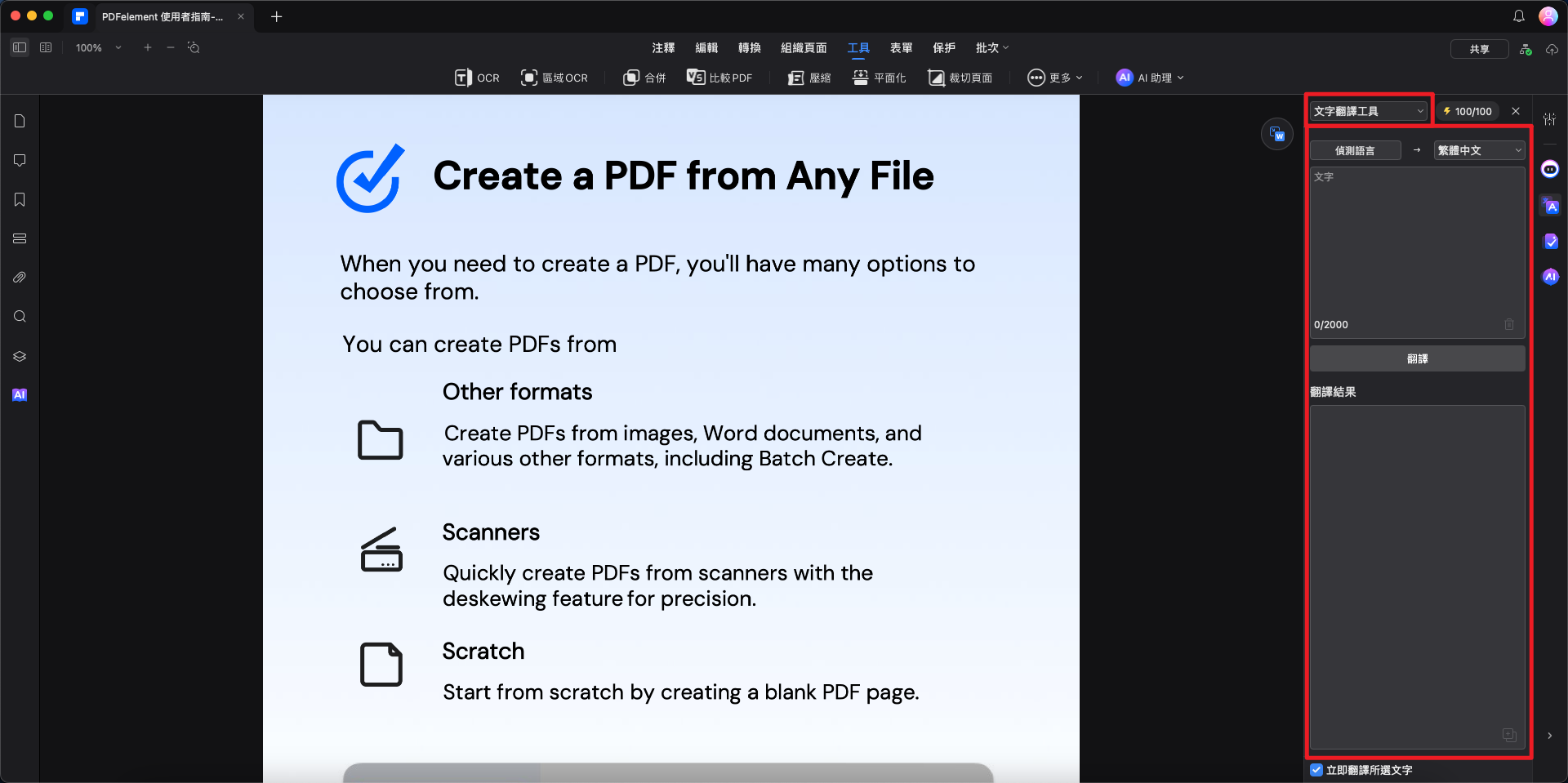1568x783 pixels.
Task: Toggle the two-page layout view button
Action: click(46, 47)
